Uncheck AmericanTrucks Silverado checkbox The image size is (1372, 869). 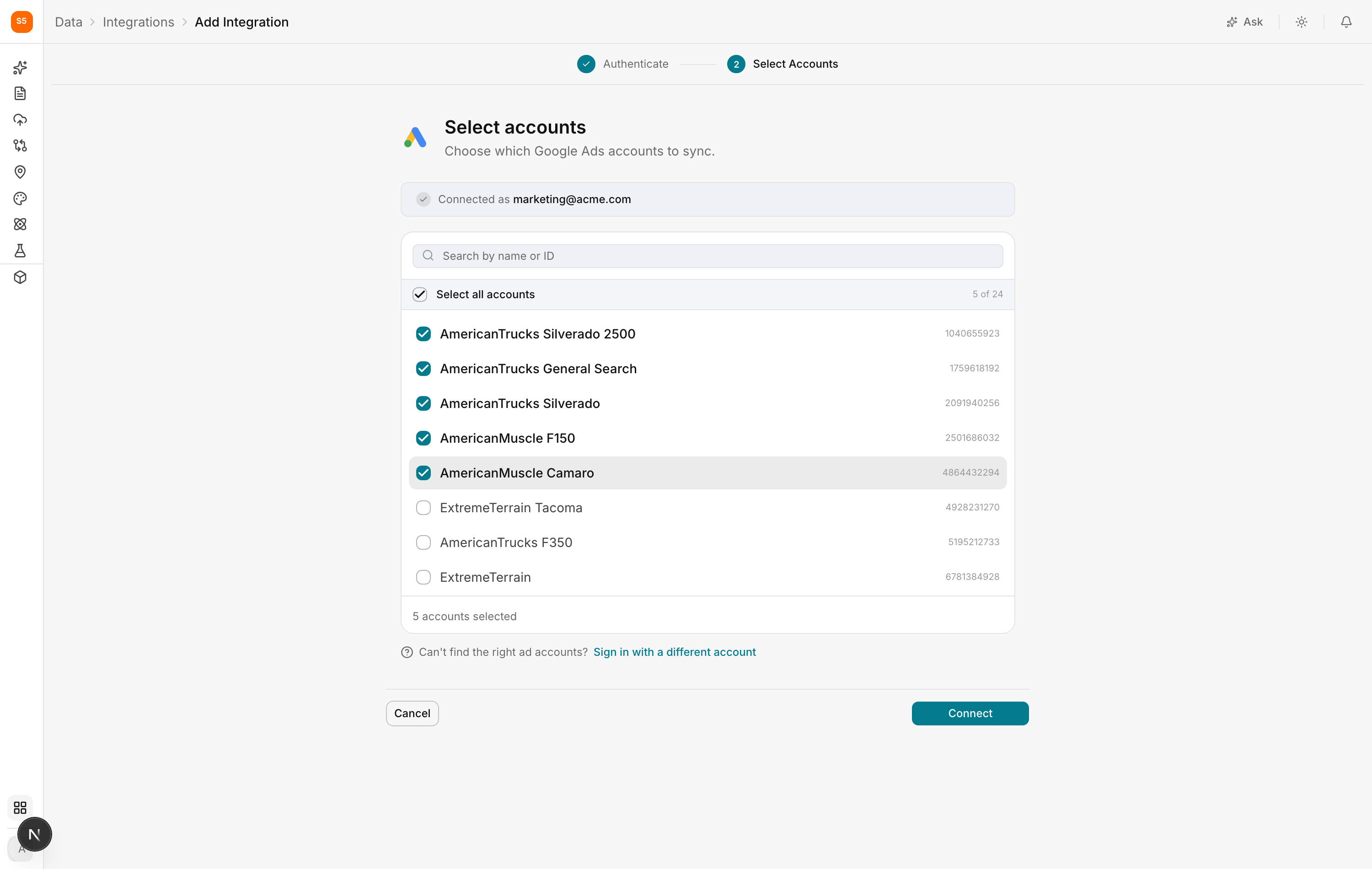423,403
